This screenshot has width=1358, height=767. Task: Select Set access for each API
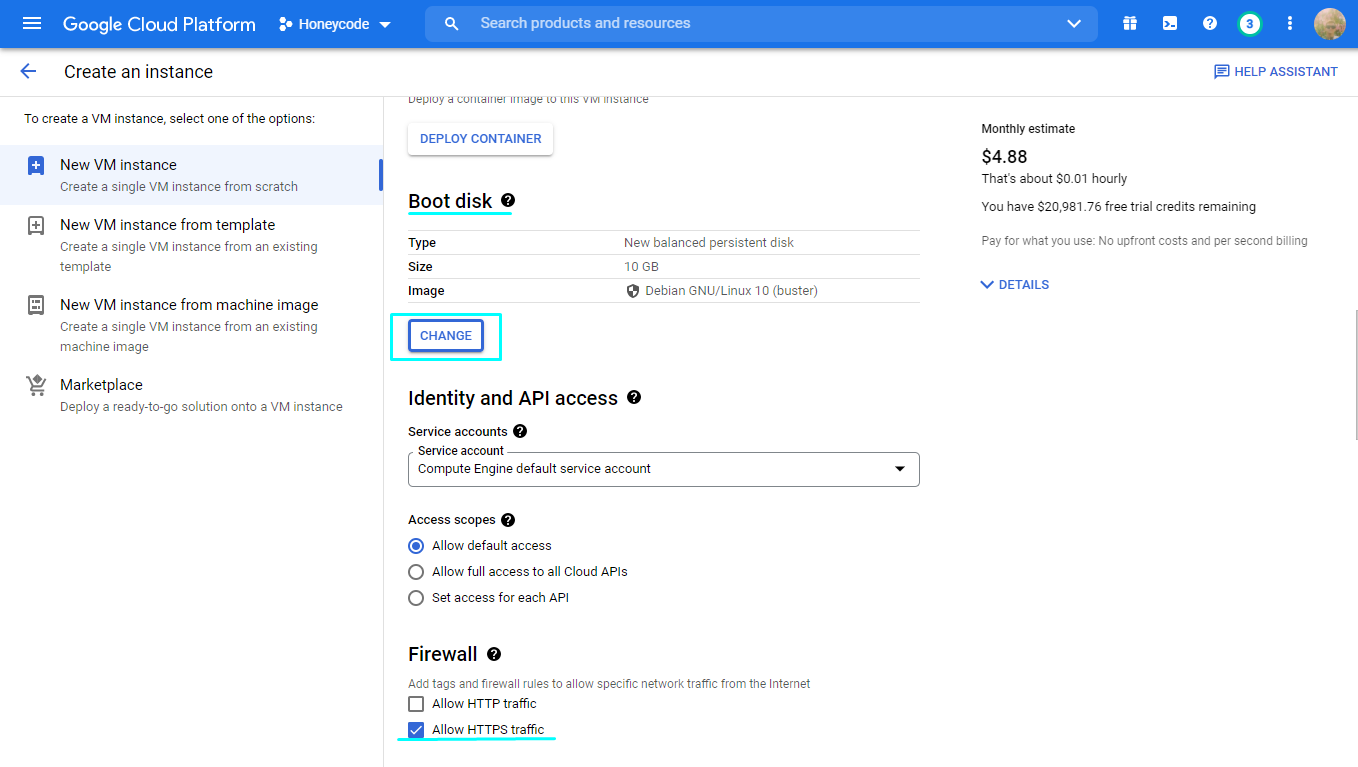tap(416, 598)
